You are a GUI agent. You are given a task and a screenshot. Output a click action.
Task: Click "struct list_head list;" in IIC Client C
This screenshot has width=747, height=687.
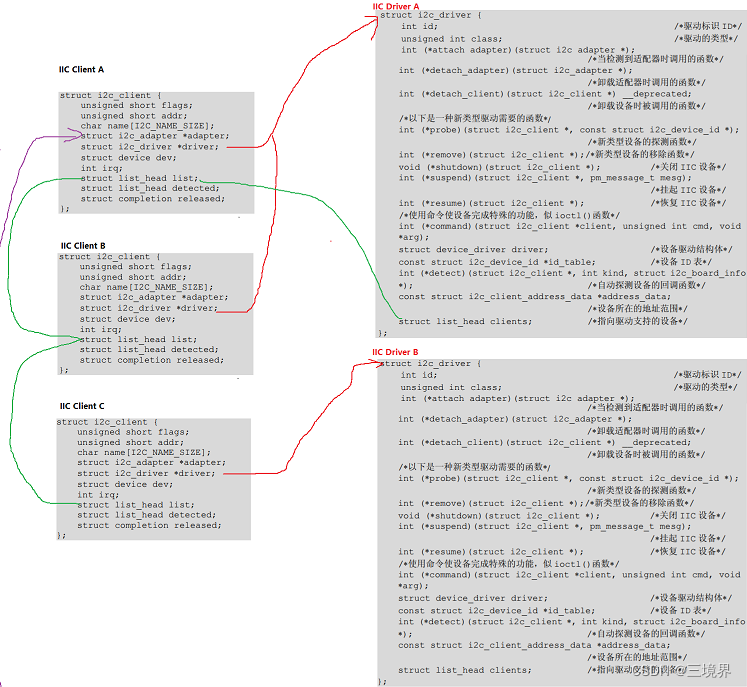point(136,505)
